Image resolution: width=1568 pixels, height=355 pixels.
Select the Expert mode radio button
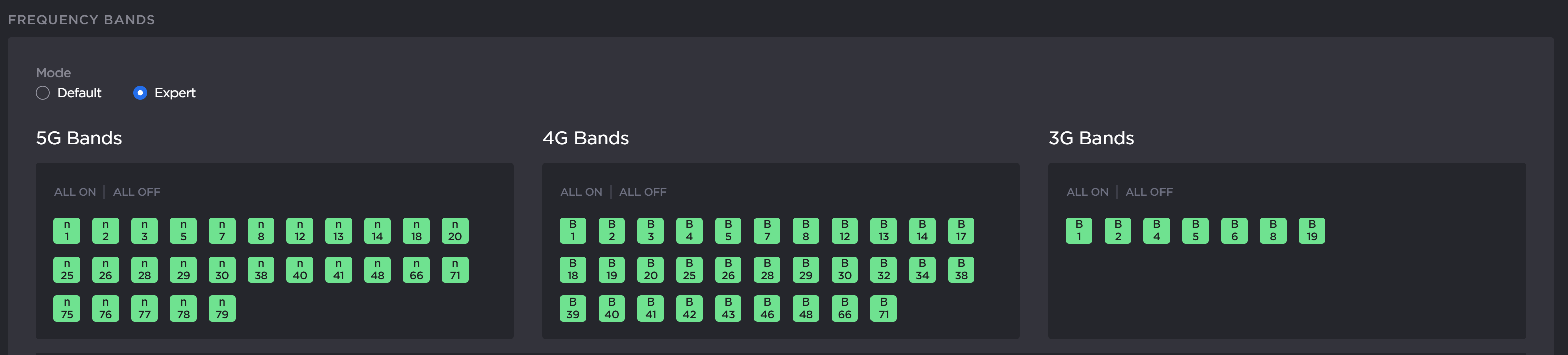tap(140, 93)
